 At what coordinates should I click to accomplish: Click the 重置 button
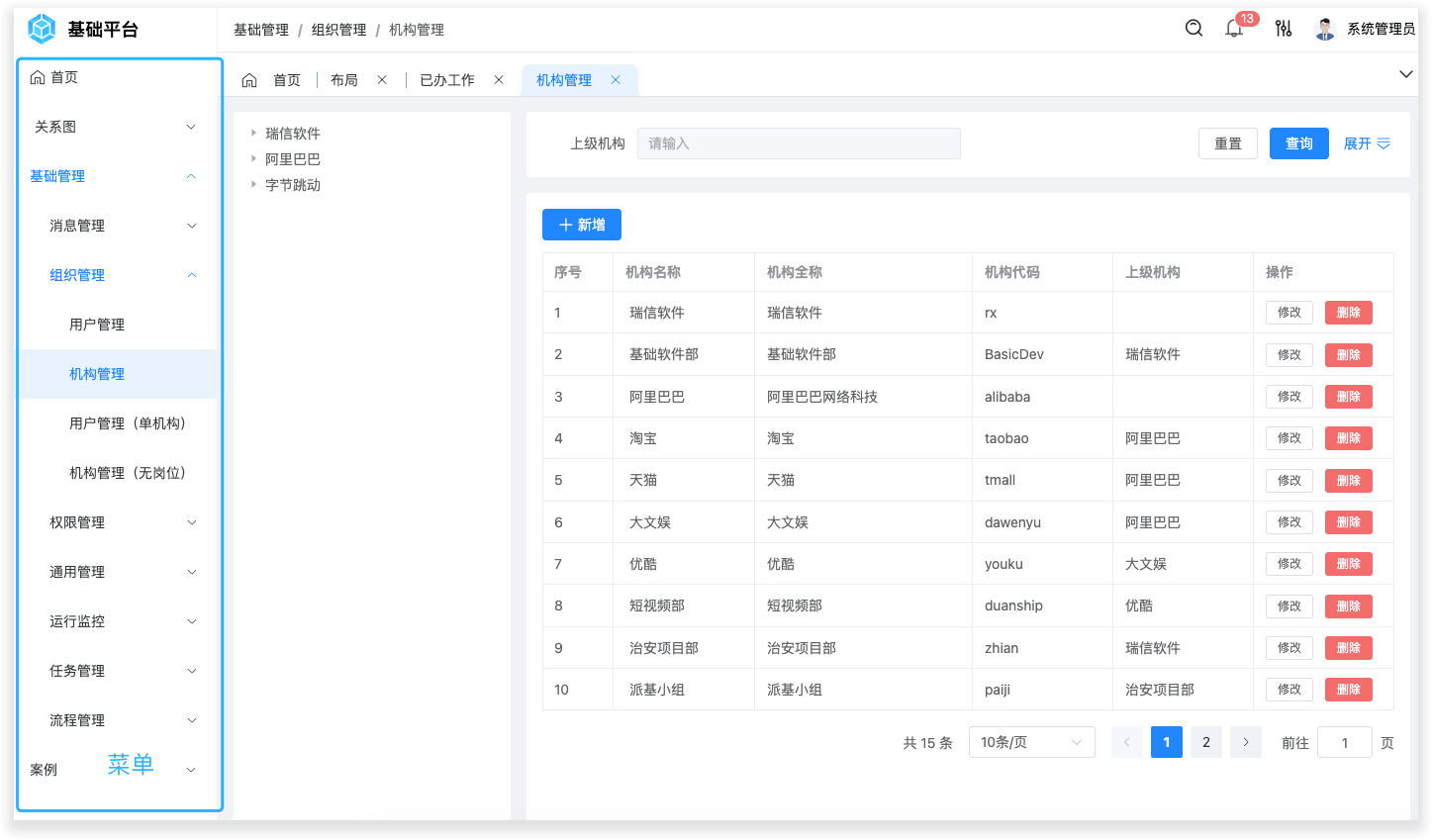click(x=1228, y=143)
